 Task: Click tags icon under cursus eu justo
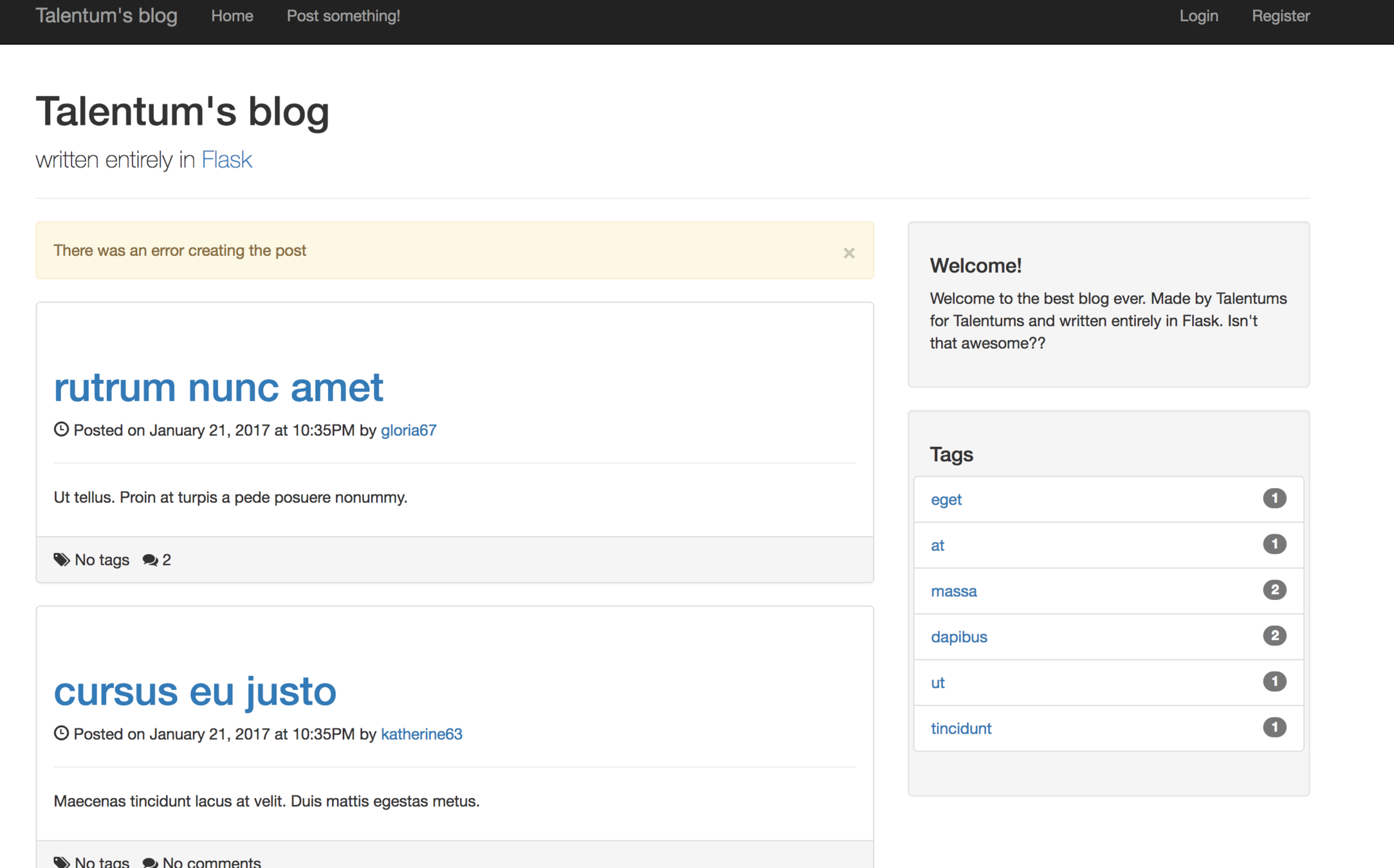tap(61, 862)
